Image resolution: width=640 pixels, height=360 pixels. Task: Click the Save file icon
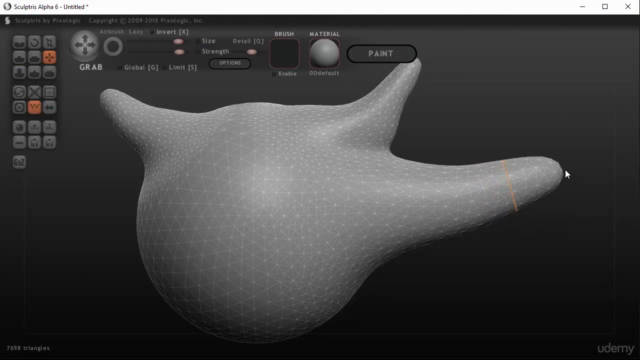(49, 142)
